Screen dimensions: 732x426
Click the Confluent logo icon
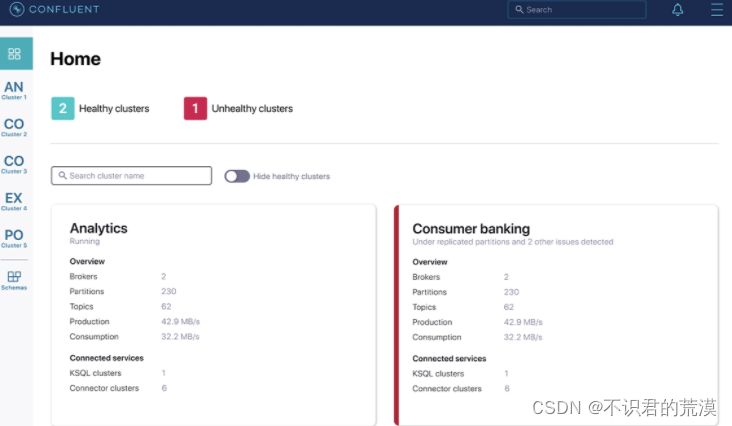pos(16,9)
